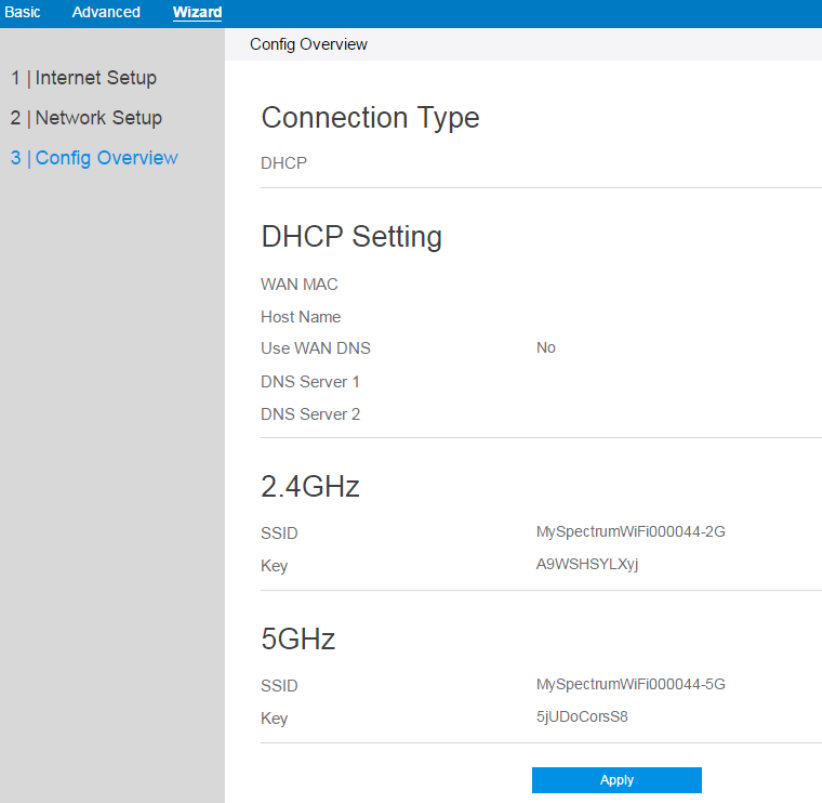Click the Host Name label
822x803 pixels.
point(300,317)
